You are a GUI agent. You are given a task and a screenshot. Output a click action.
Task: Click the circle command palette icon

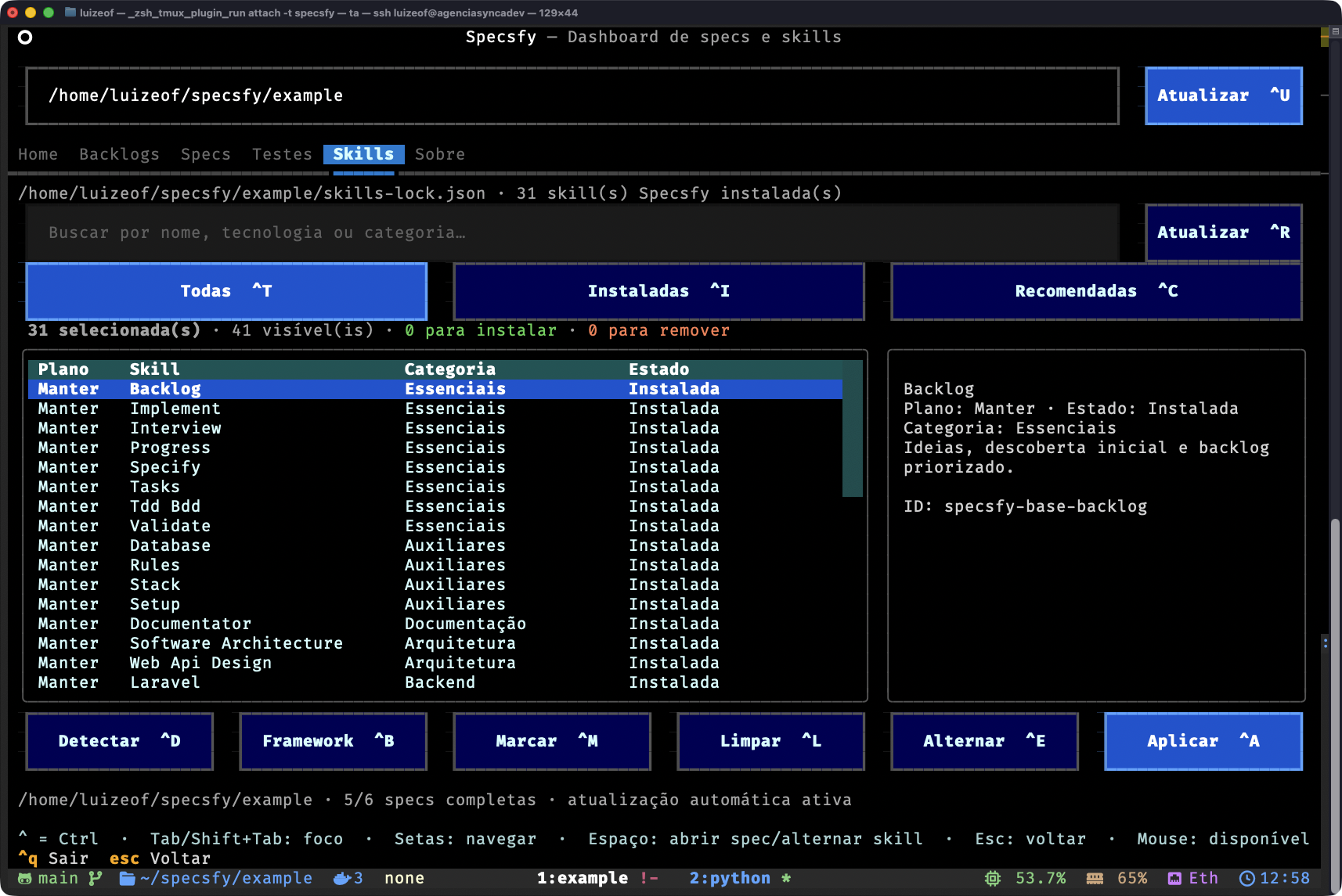coord(25,37)
